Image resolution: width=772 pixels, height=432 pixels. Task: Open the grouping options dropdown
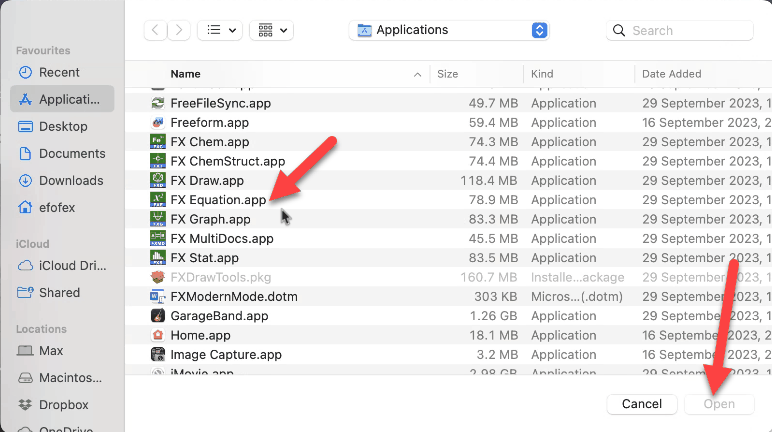[x=272, y=31]
